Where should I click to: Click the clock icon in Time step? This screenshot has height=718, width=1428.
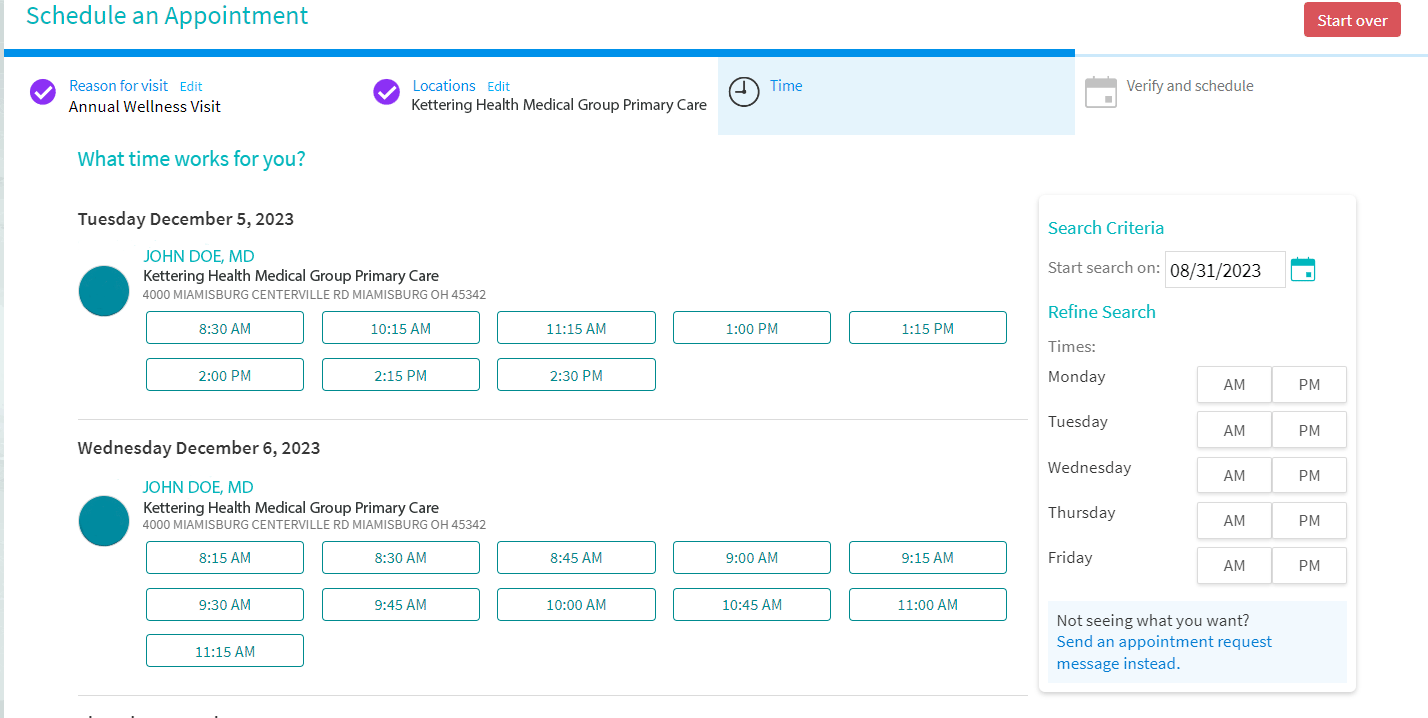[744, 91]
